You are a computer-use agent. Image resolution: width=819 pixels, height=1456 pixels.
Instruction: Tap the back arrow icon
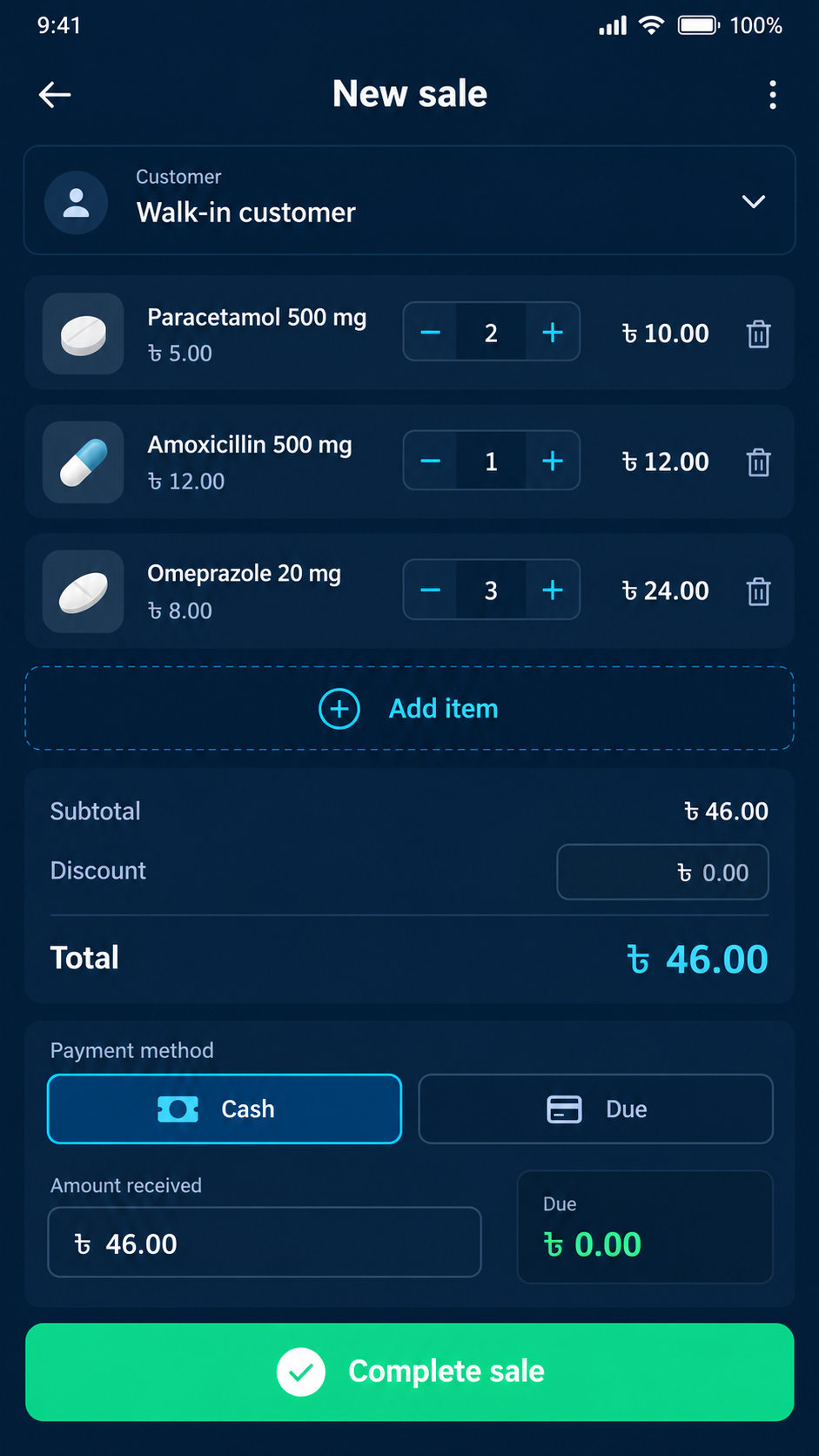pyautogui.click(x=55, y=95)
